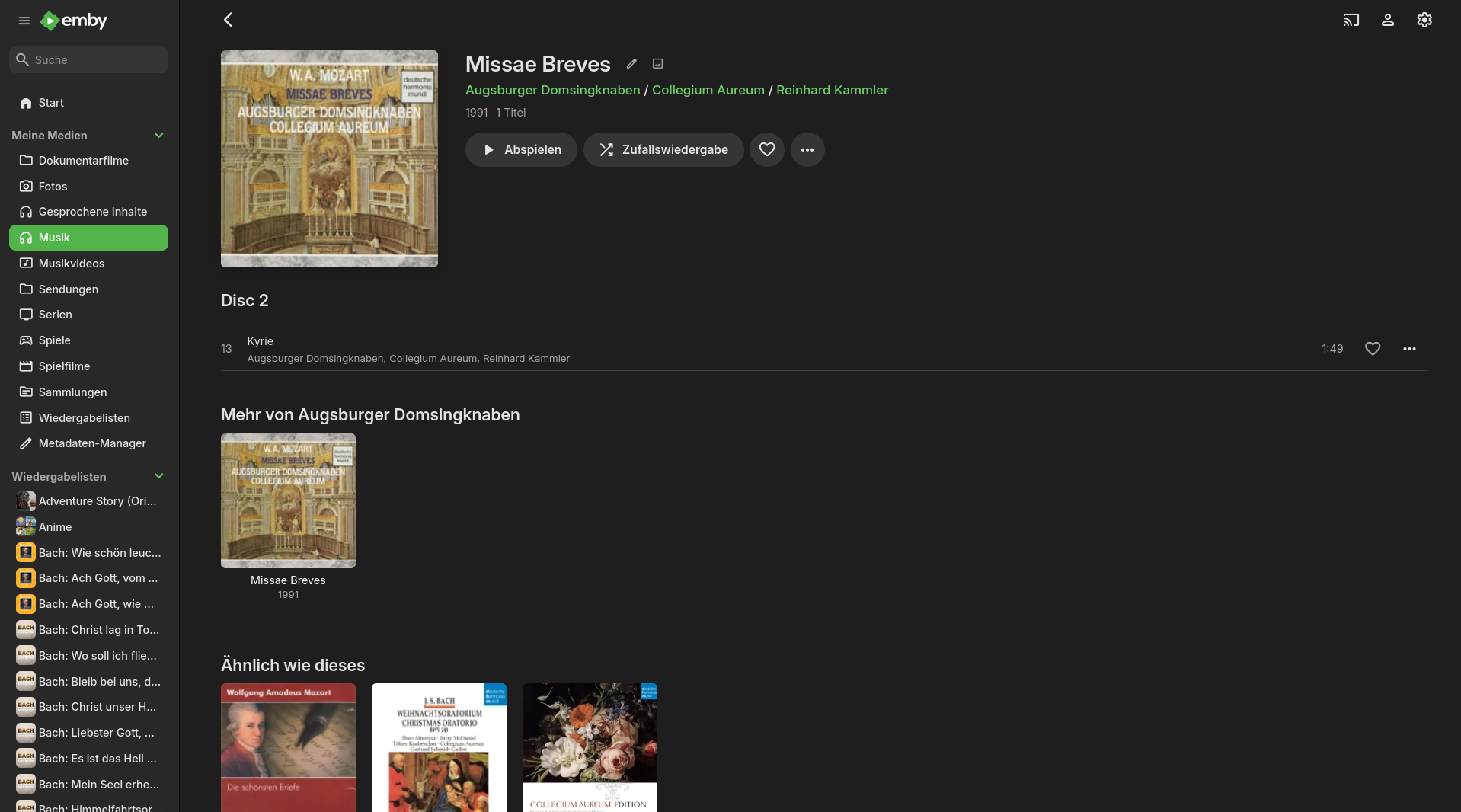Open the Mozart Die schönsten Briefe cover
This screenshot has height=812, width=1461.
point(288,747)
